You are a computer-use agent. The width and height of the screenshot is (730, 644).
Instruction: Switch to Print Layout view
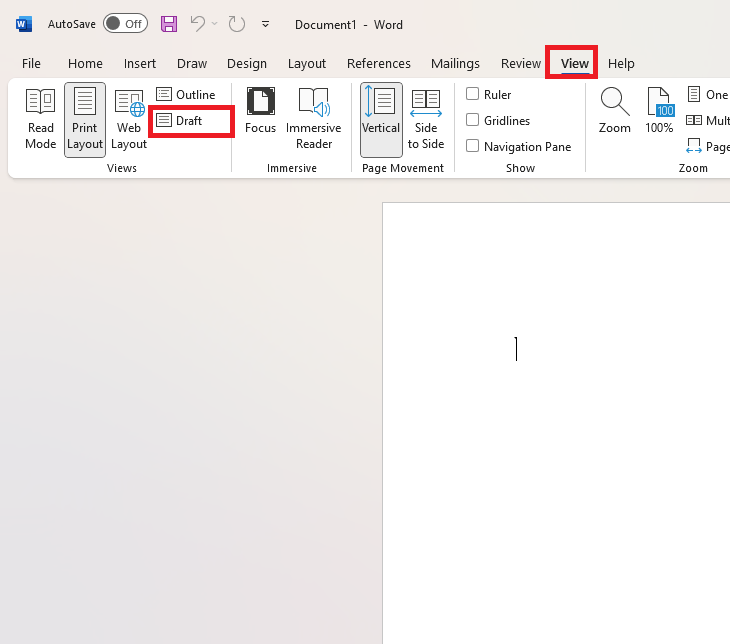[x=85, y=119]
